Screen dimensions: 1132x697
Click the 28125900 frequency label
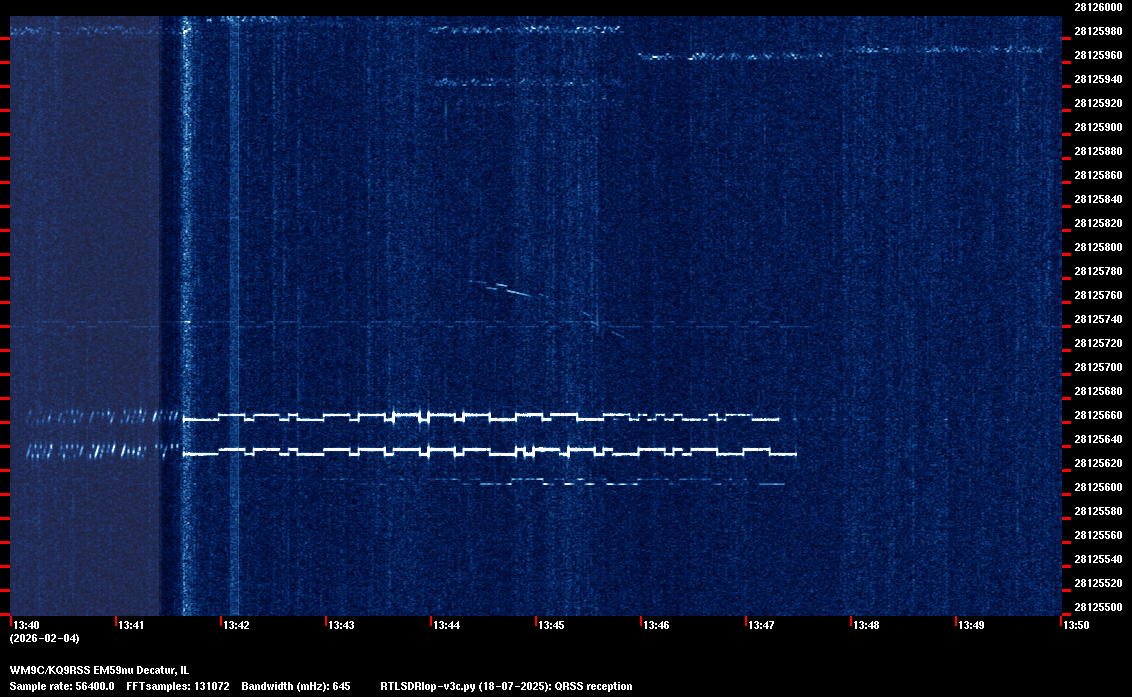pyautogui.click(x=1097, y=127)
